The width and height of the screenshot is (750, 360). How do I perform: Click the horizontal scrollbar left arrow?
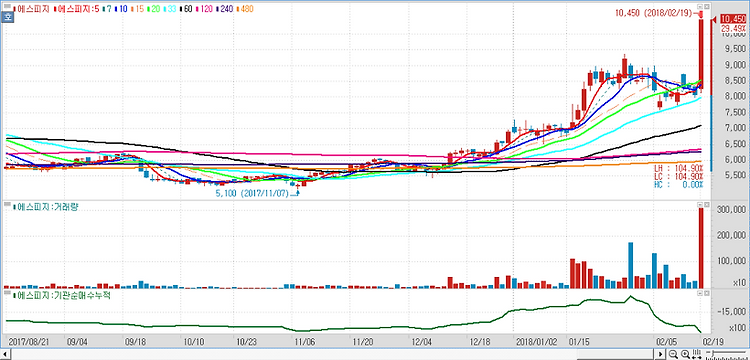point(5,354)
